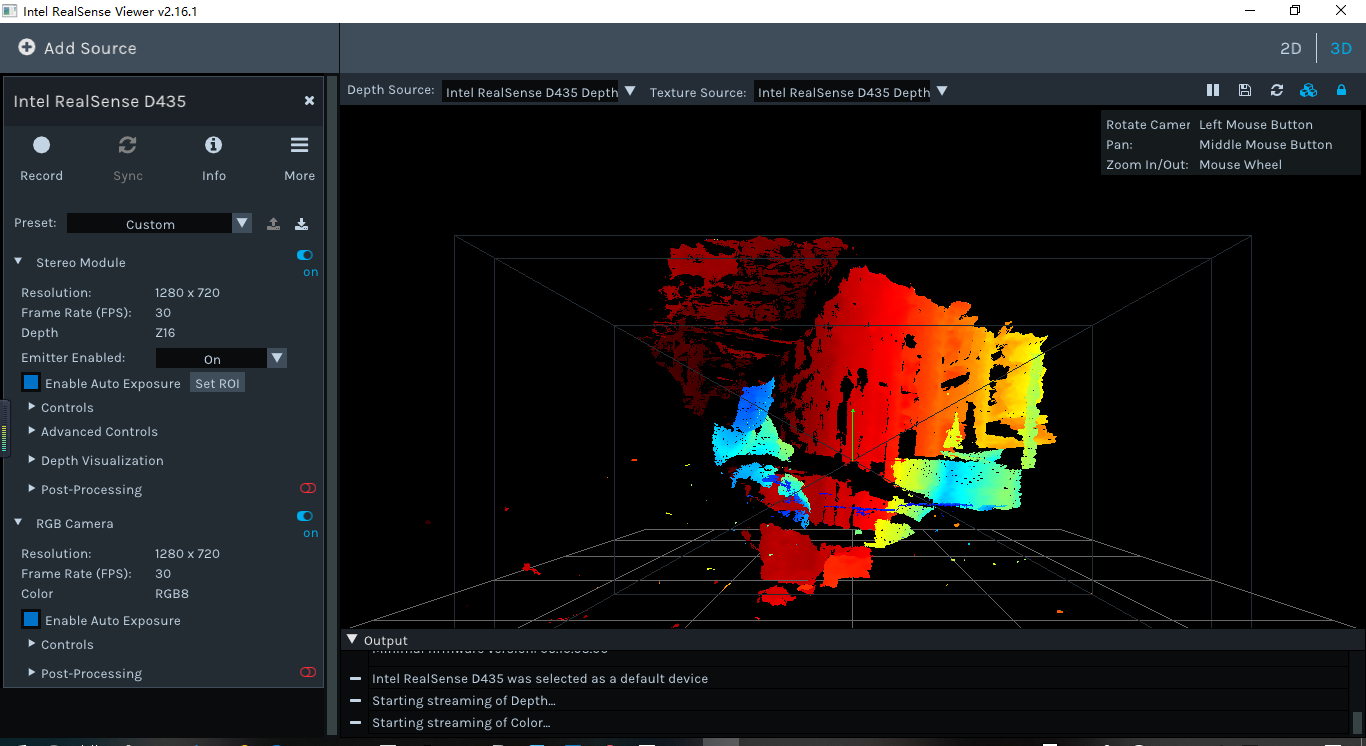This screenshot has height=746, width=1366.
Task: Open the device Info icon
Action: (x=213, y=145)
